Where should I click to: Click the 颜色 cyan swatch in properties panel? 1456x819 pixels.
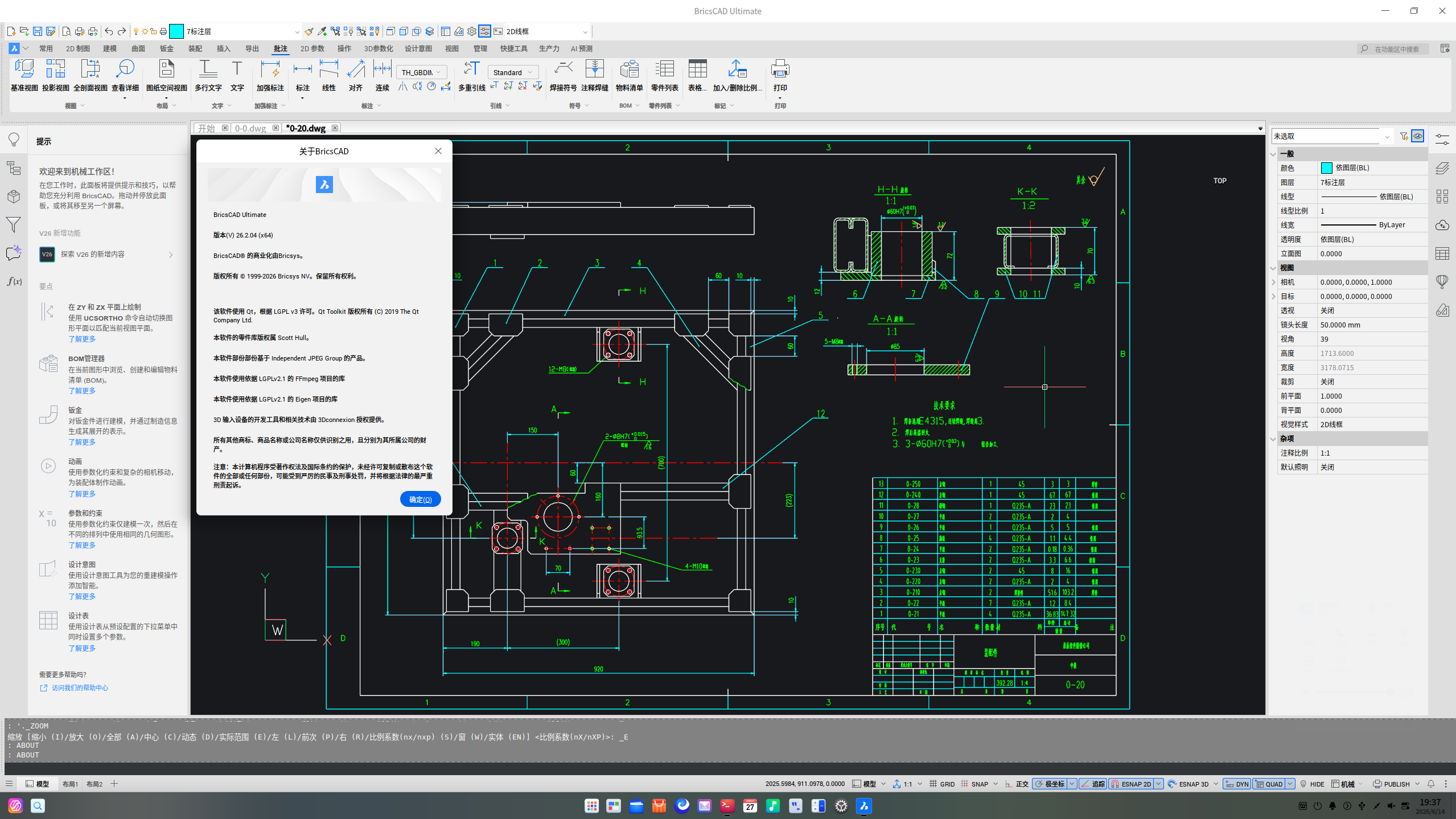coord(1326,168)
